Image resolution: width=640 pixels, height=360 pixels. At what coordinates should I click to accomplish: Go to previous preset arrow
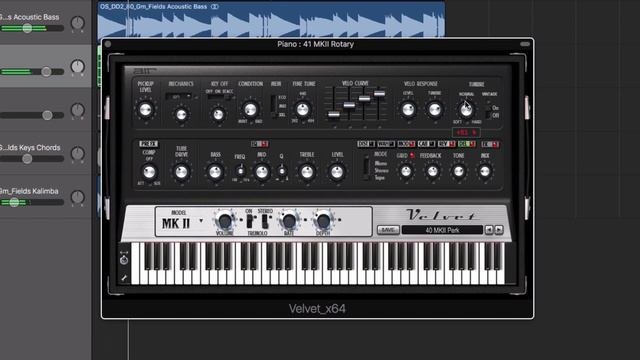click(x=489, y=230)
